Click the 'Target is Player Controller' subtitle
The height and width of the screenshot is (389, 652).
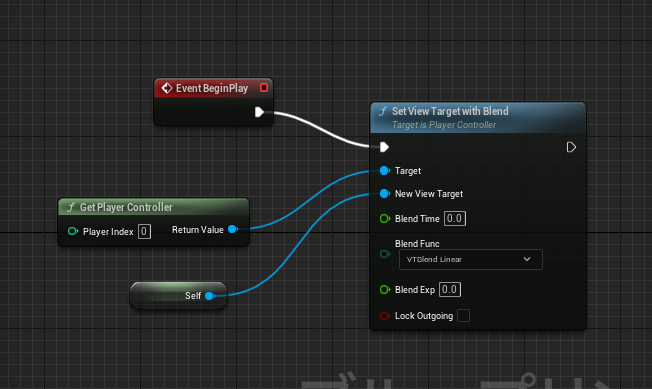[444, 125]
